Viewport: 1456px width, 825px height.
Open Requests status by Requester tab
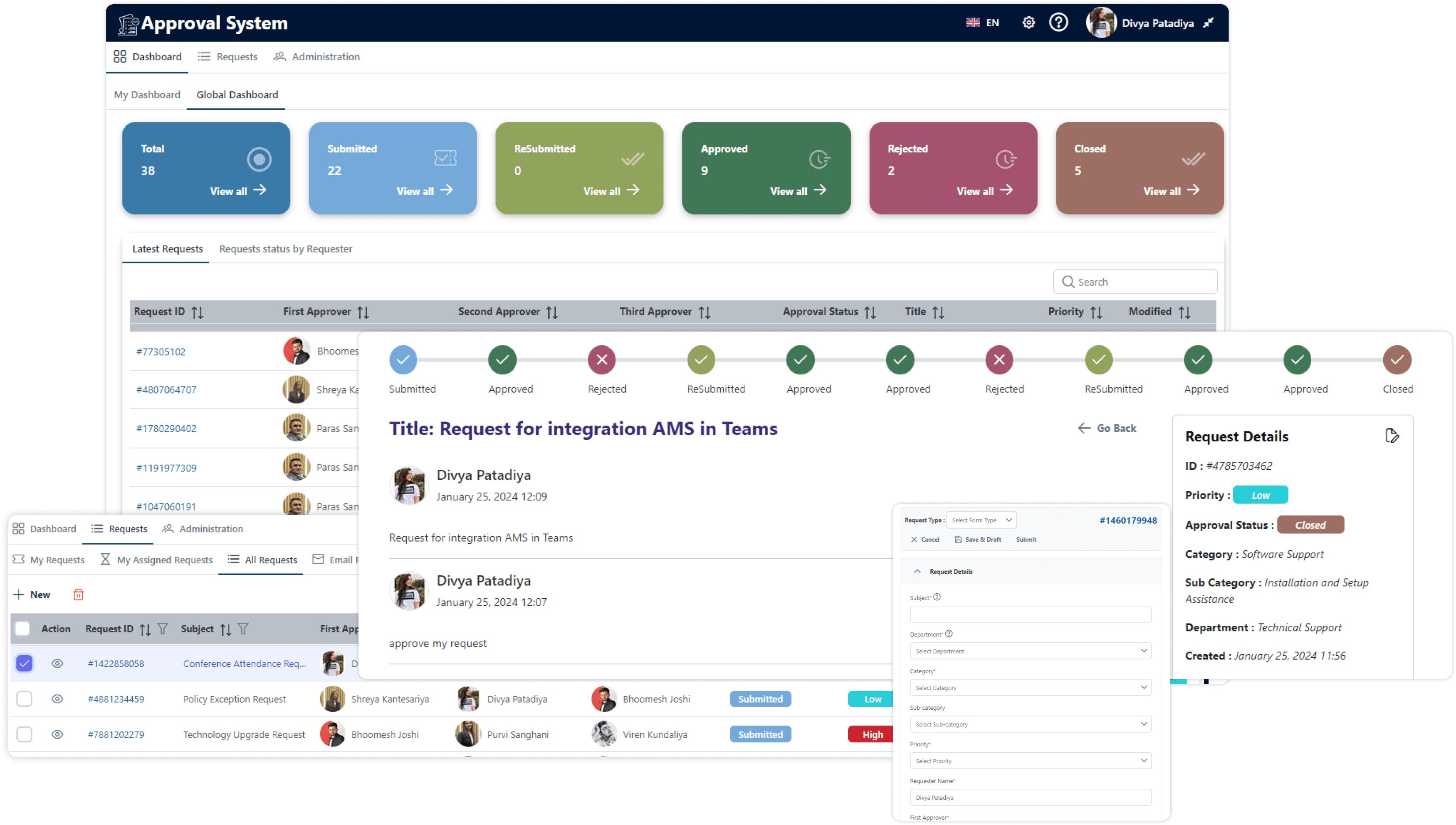(x=285, y=249)
